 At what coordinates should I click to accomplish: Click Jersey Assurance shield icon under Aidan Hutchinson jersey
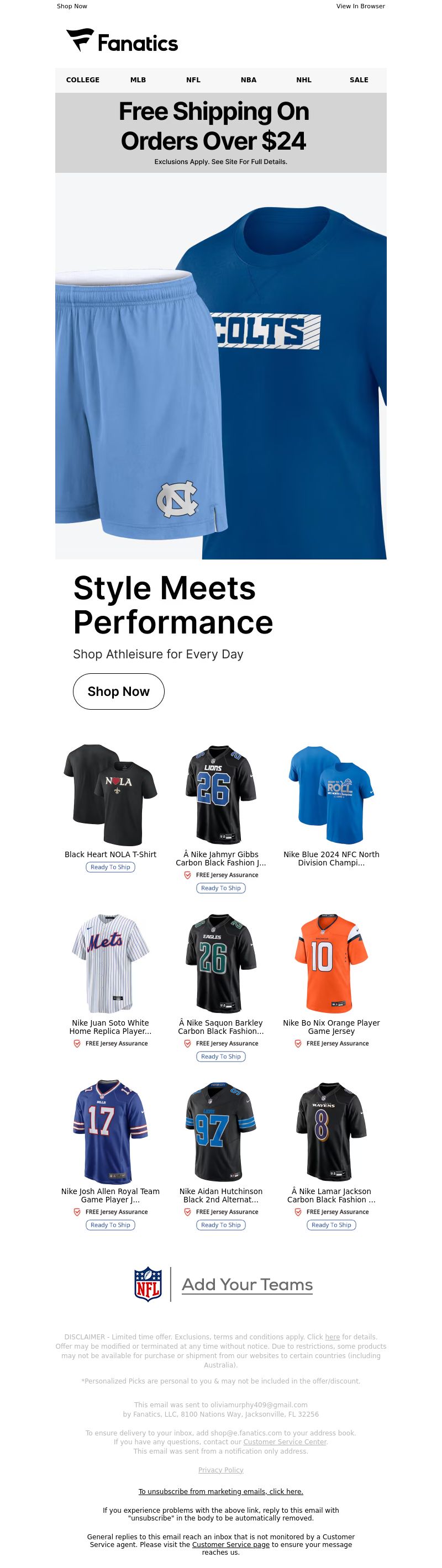(x=187, y=1212)
